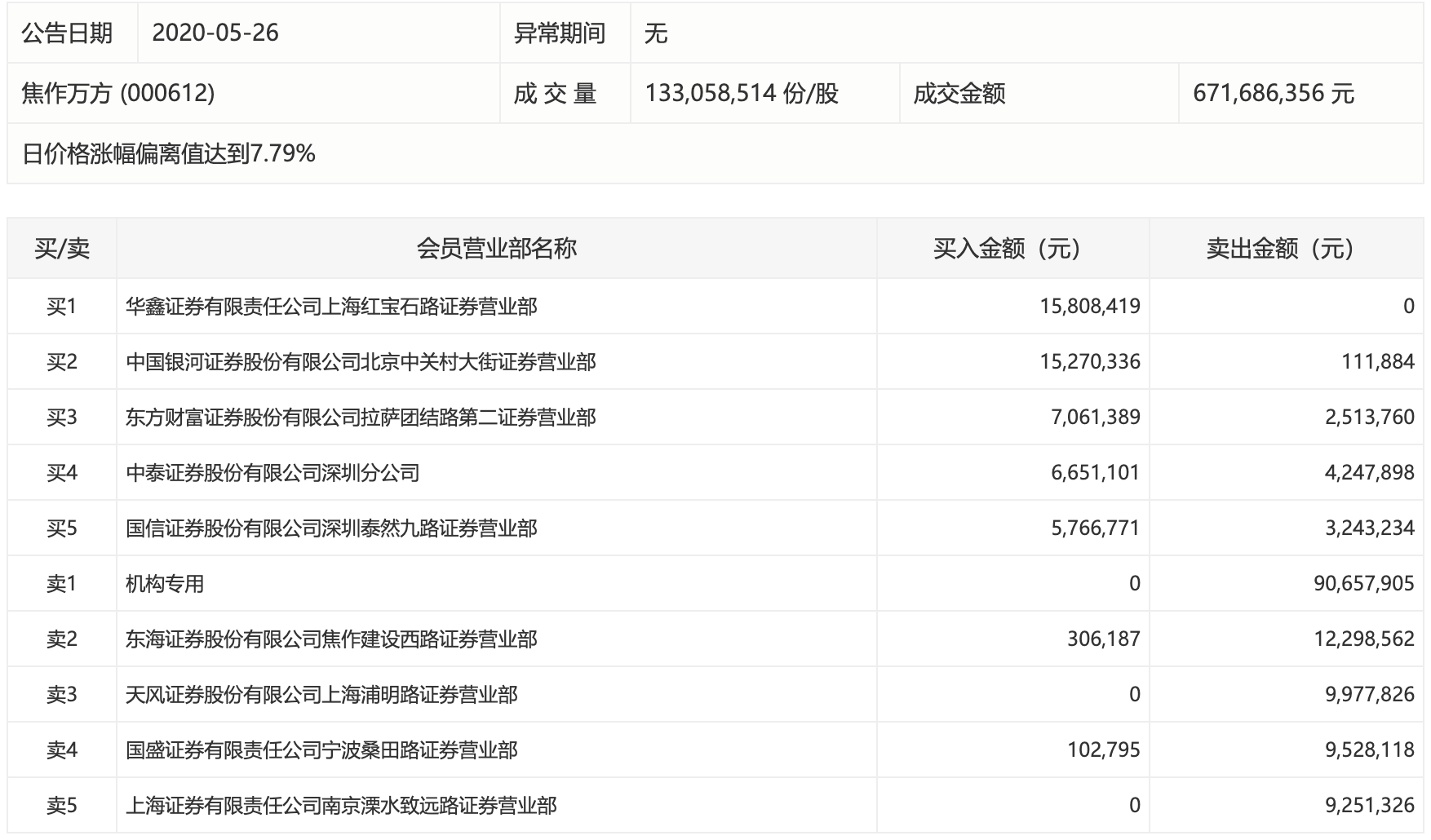The height and width of the screenshot is (840, 1431).
Task: Open 天风证券上海浦明路证券营业部 entry
Action: [x=321, y=695]
